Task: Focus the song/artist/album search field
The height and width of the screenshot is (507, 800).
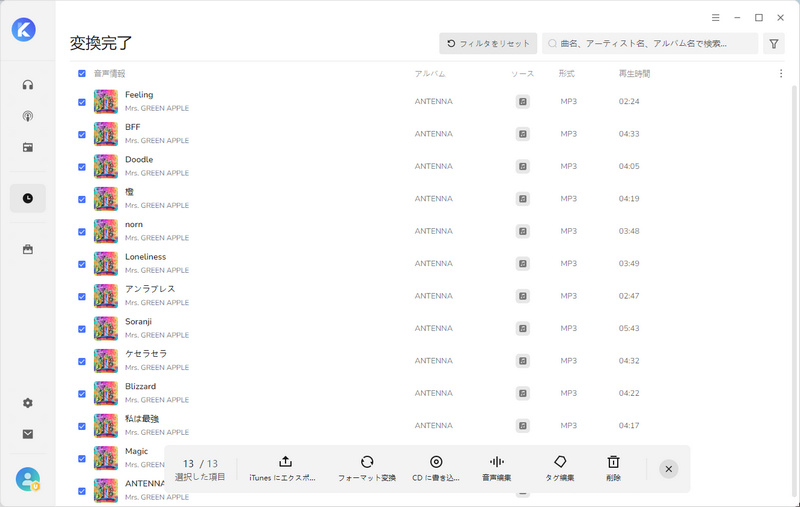Action: [649, 44]
